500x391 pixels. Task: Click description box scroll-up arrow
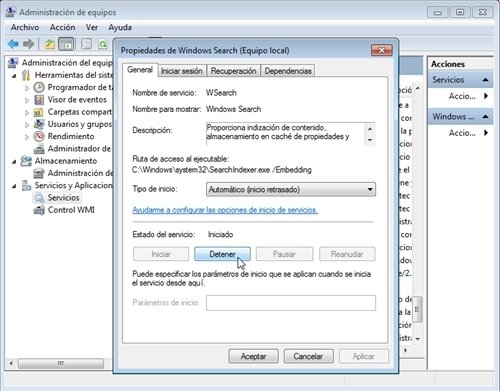pos(370,129)
